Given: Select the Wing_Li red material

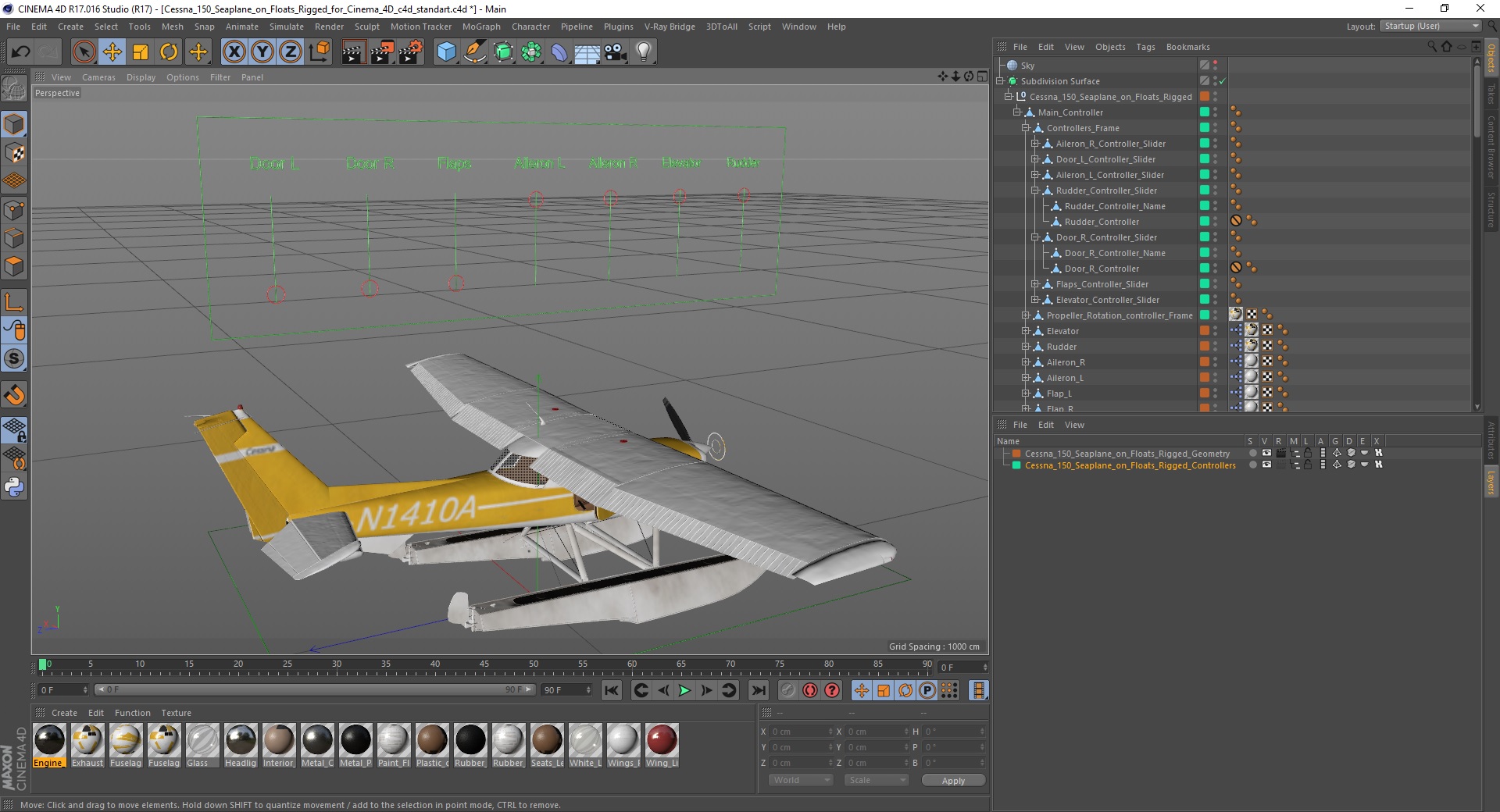Looking at the screenshot, I should [x=662, y=746].
